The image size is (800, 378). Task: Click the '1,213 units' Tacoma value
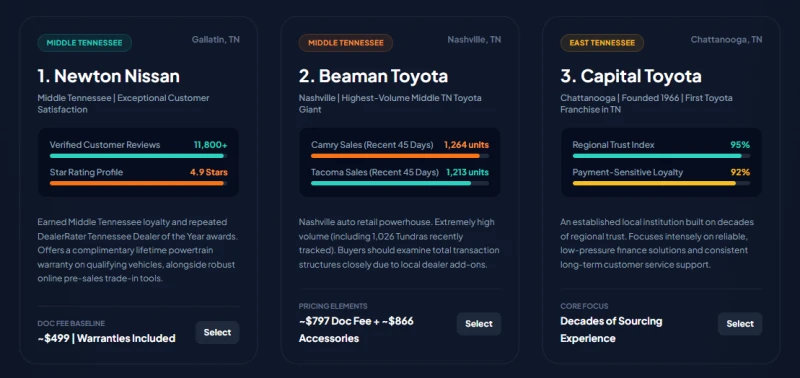point(467,172)
